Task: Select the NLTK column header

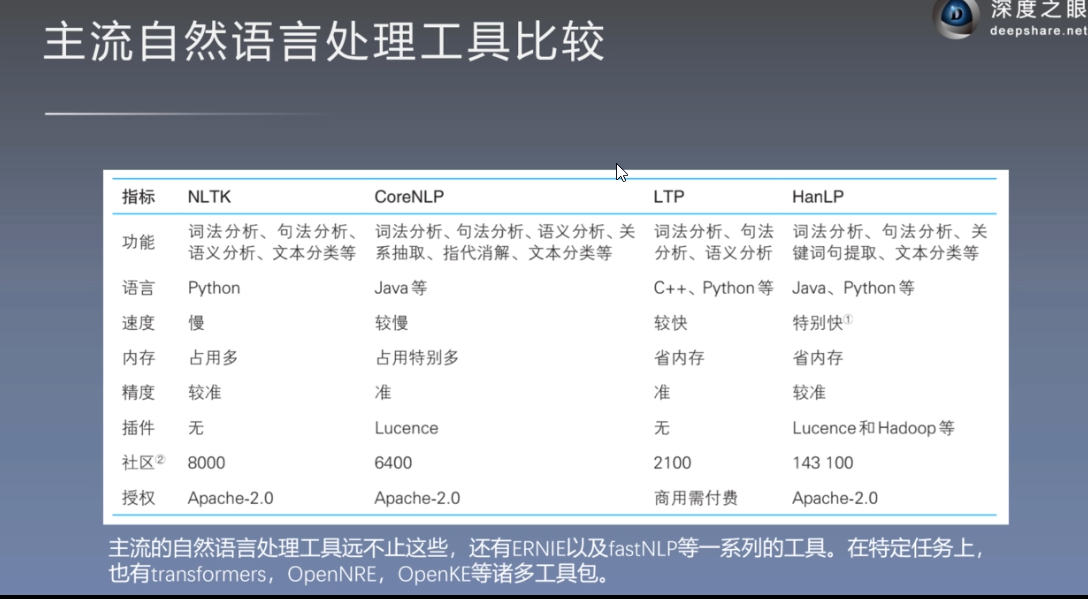Action: (208, 196)
